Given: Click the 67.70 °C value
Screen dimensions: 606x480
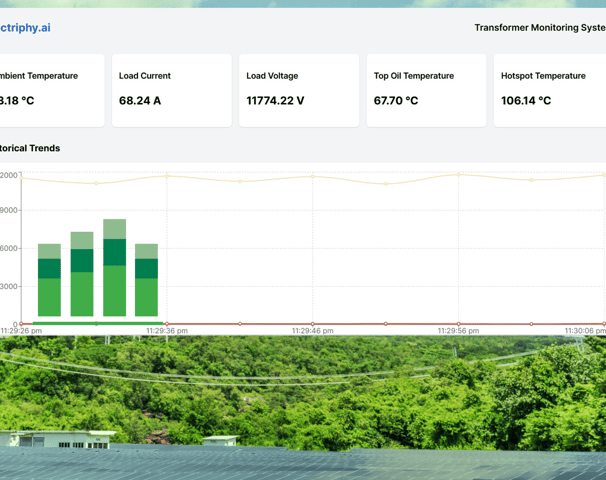Looking at the screenshot, I should click(x=396, y=100).
